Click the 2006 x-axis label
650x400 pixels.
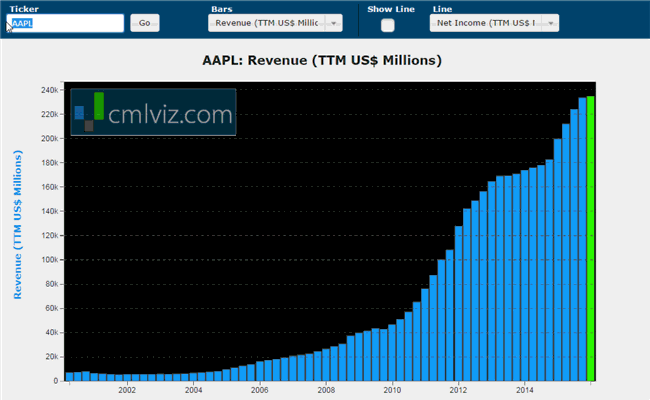coord(260,390)
